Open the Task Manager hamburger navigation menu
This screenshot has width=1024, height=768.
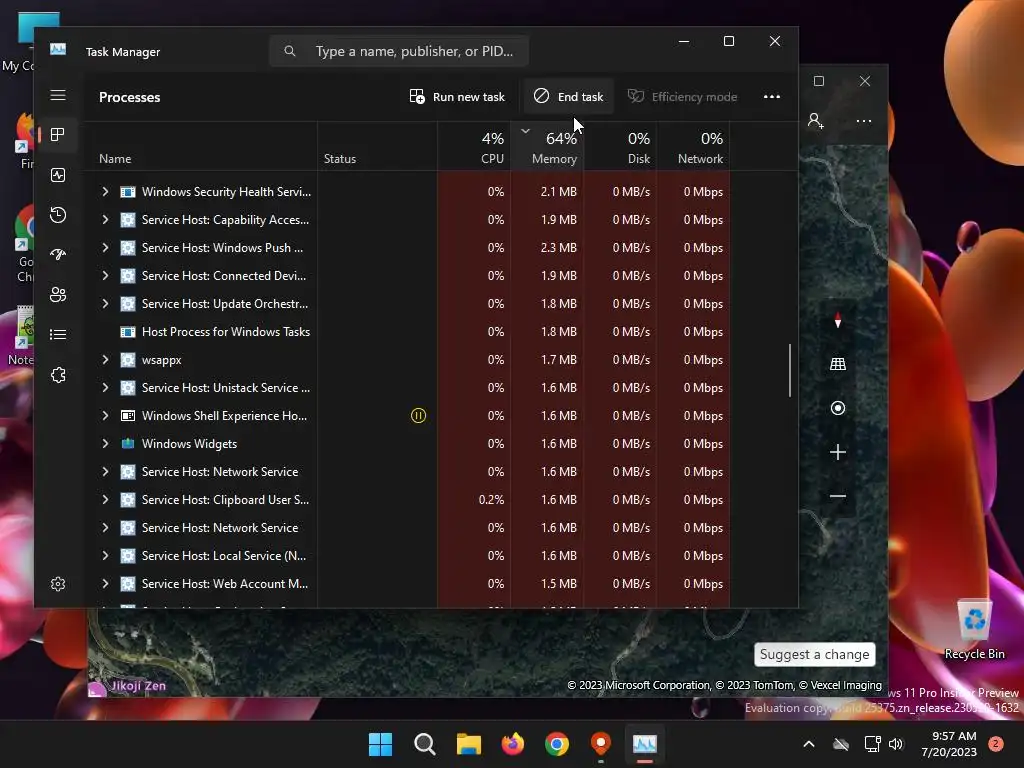click(x=57, y=95)
